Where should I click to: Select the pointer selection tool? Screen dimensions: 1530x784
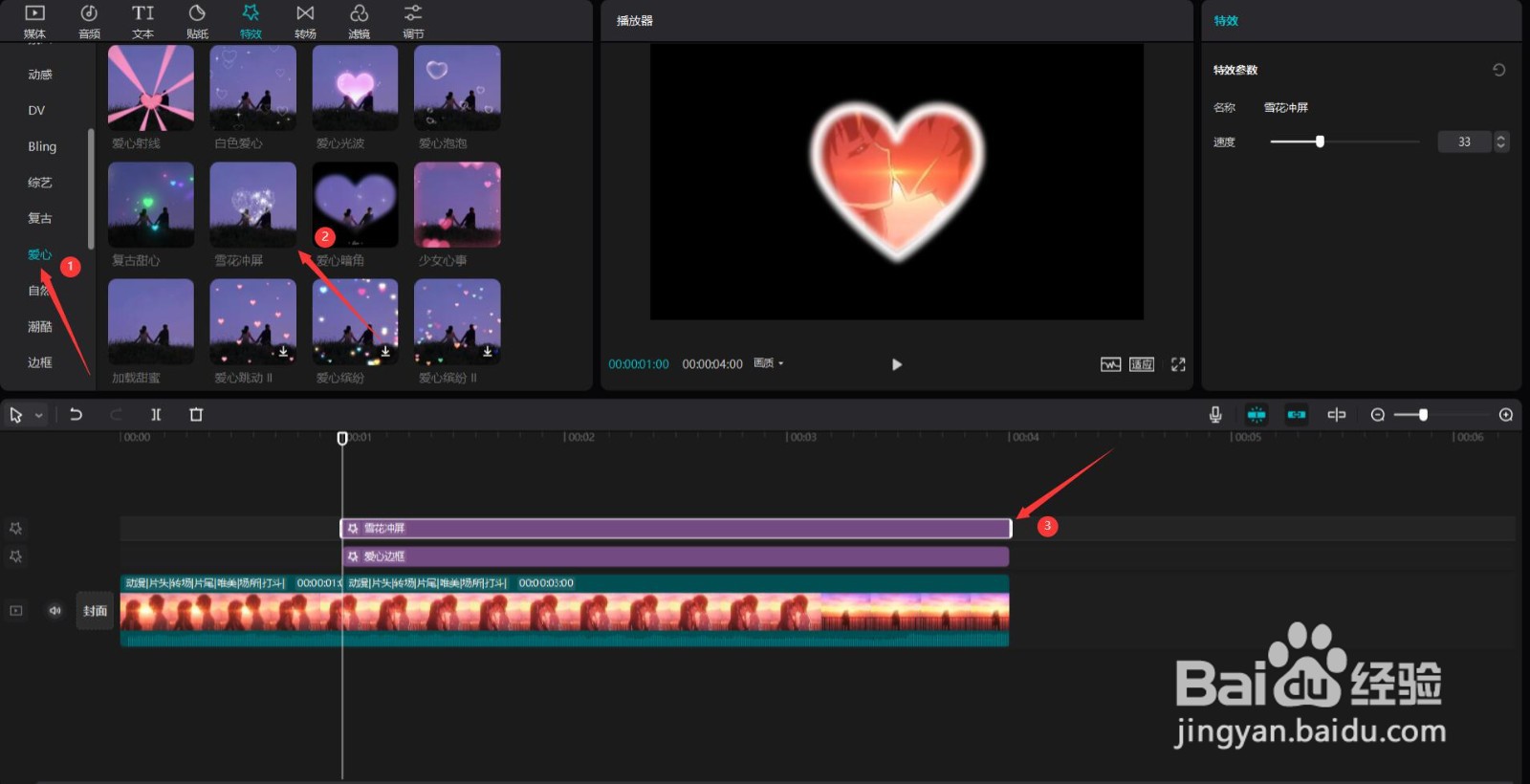pyautogui.click(x=16, y=415)
